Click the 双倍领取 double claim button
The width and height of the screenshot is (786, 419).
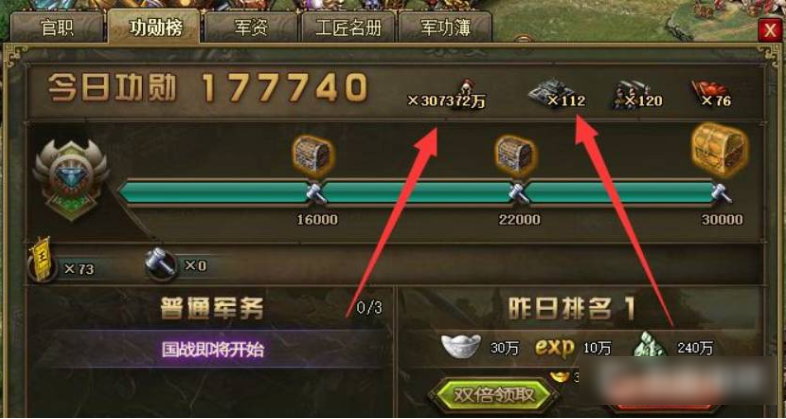coord(494,395)
